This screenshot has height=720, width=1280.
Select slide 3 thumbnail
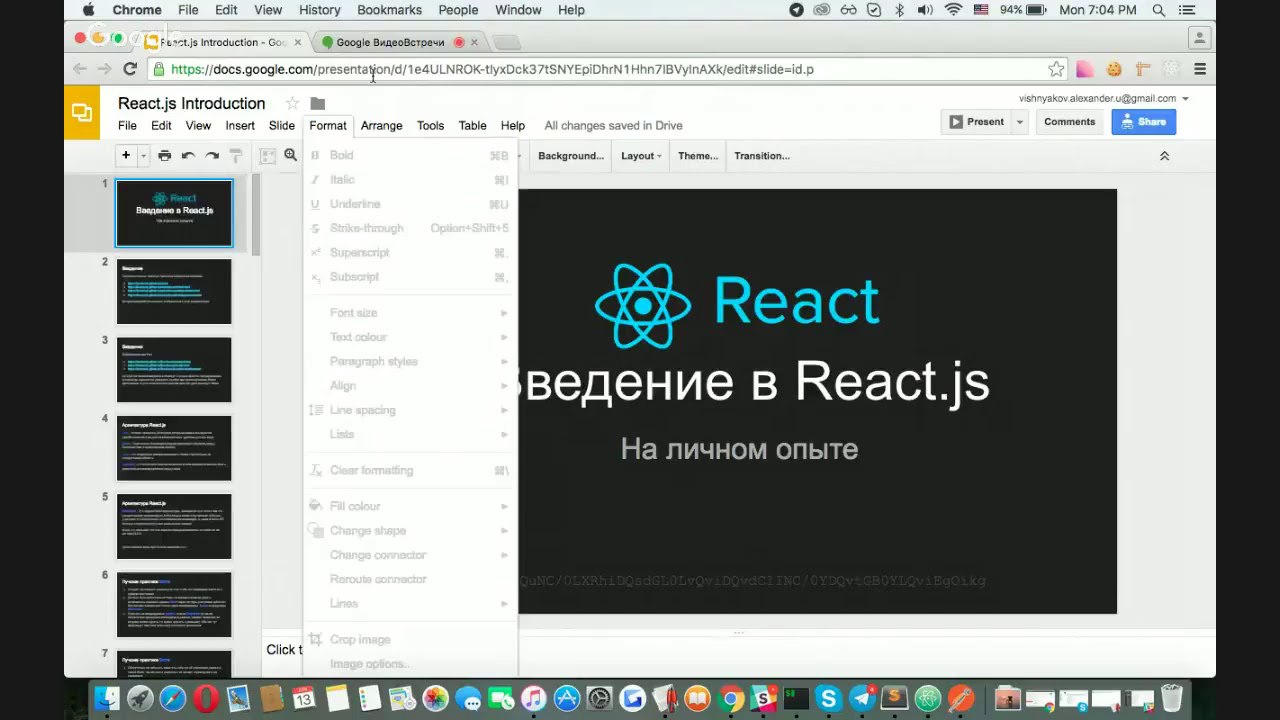coord(174,369)
